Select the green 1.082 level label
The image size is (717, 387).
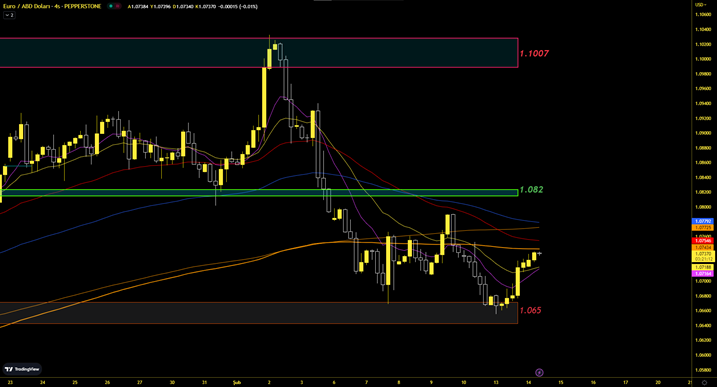pos(531,189)
